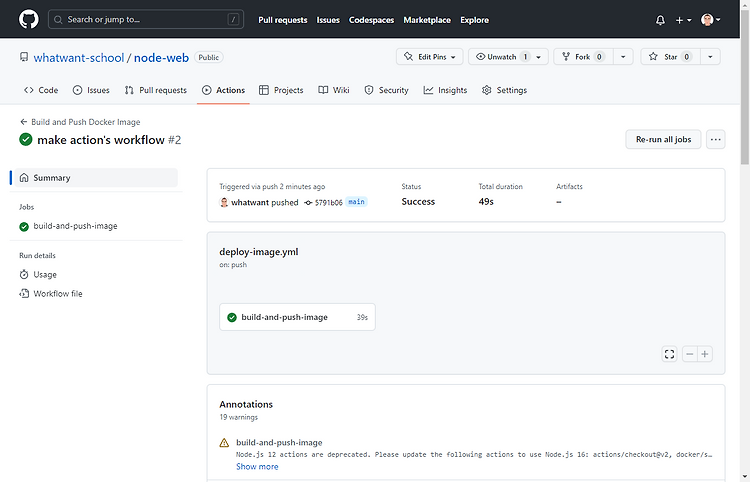750x482 pixels.
Task: Expand the Star lists dropdown arrow
Action: [710, 57]
